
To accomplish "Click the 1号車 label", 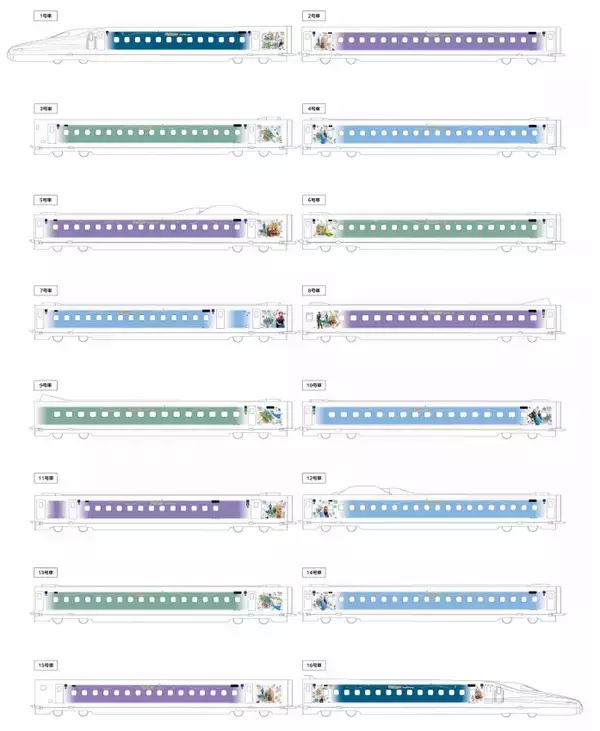I will [x=45, y=17].
